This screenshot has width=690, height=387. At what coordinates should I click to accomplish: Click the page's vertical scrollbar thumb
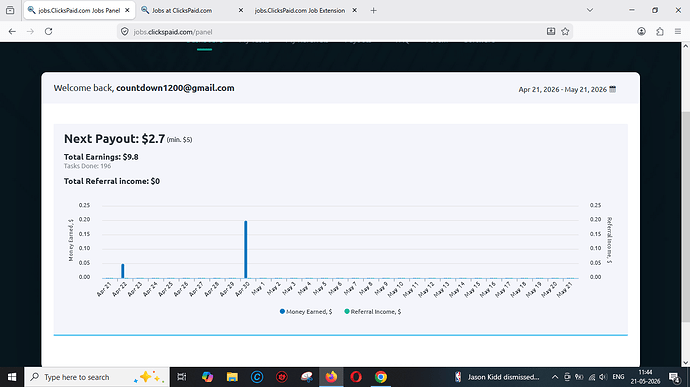pos(686,217)
